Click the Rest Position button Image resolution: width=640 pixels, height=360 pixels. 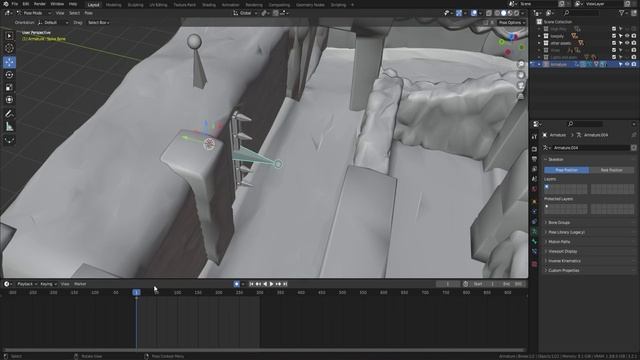pos(611,170)
